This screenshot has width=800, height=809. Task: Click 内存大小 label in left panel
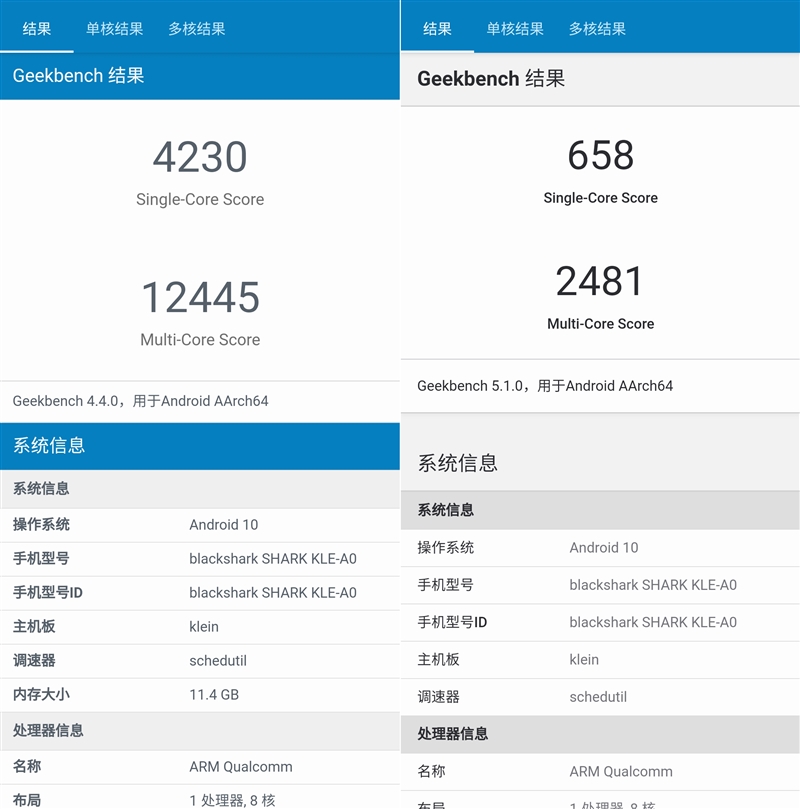41,694
